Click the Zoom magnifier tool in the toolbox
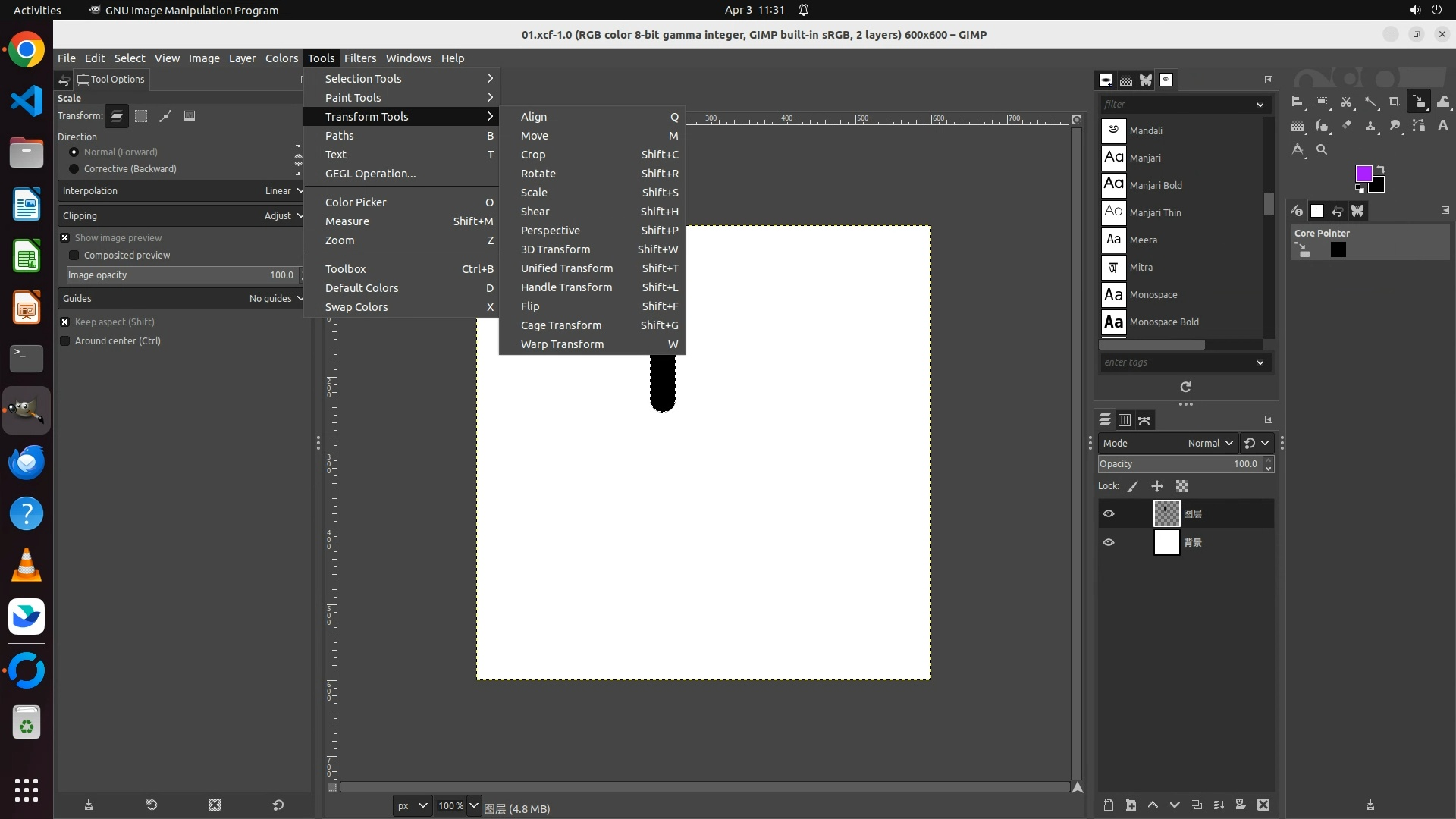Image resolution: width=1456 pixels, height=819 pixels. [1322, 149]
